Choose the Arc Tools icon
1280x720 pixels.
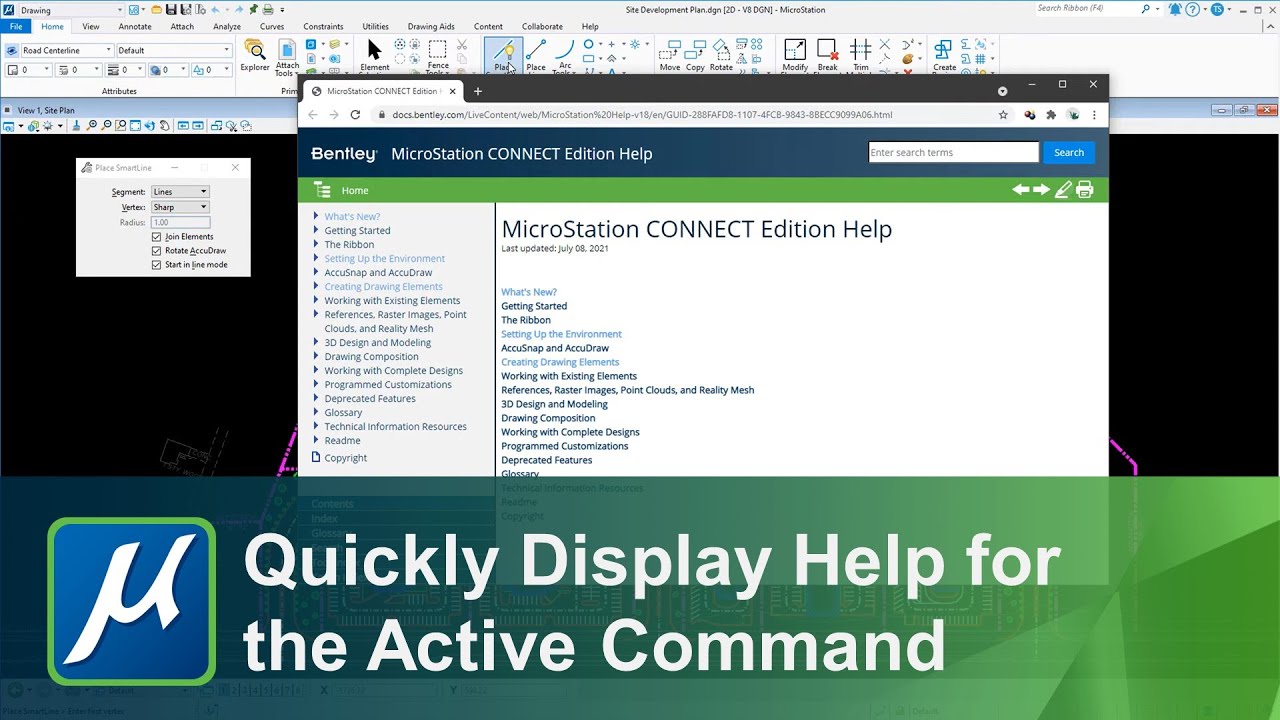(x=564, y=57)
